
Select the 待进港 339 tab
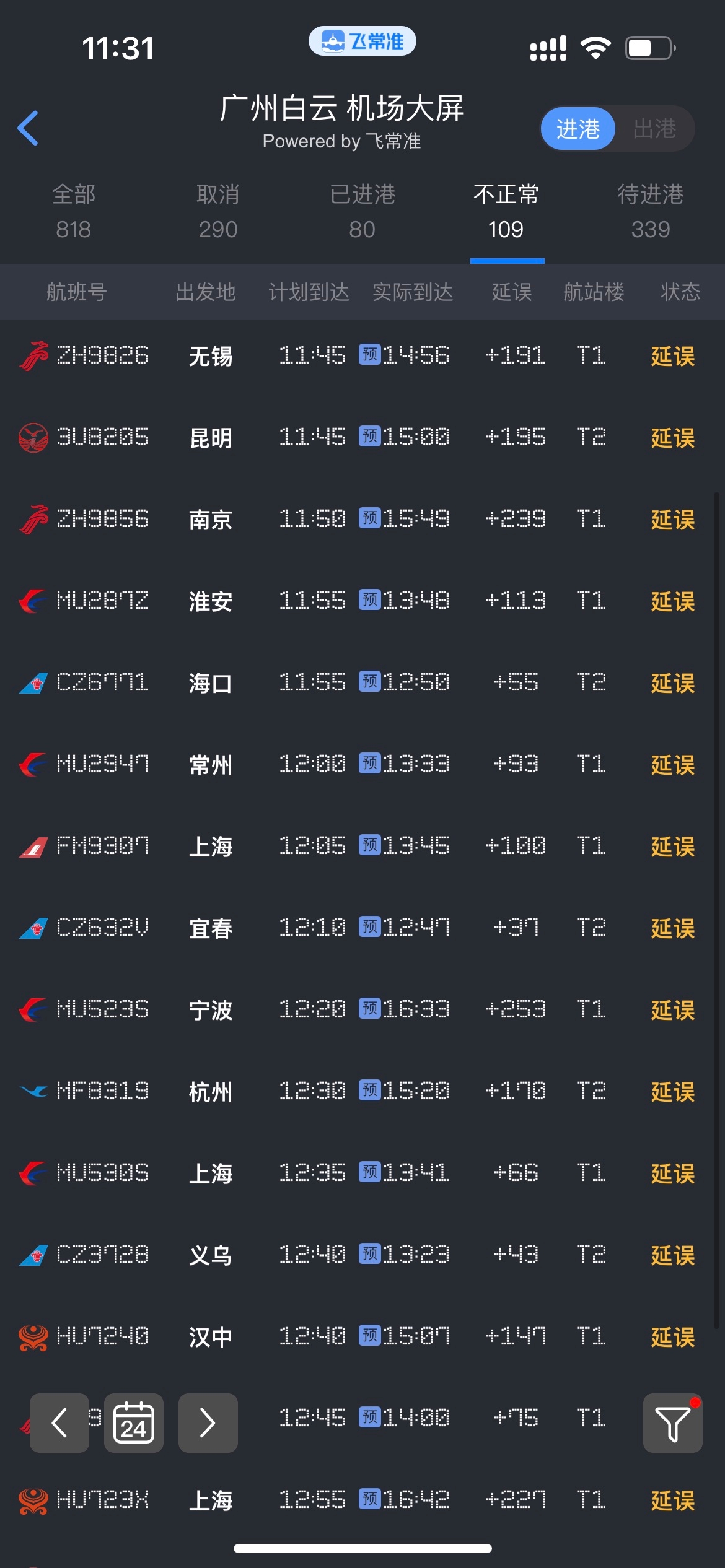tap(651, 211)
